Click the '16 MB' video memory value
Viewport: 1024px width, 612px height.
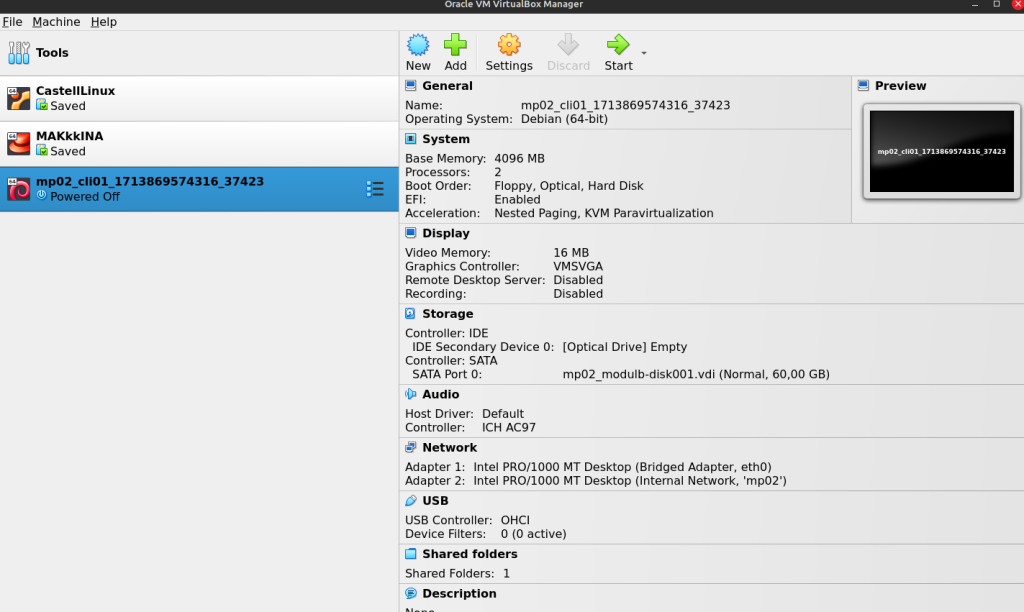point(571,253)
